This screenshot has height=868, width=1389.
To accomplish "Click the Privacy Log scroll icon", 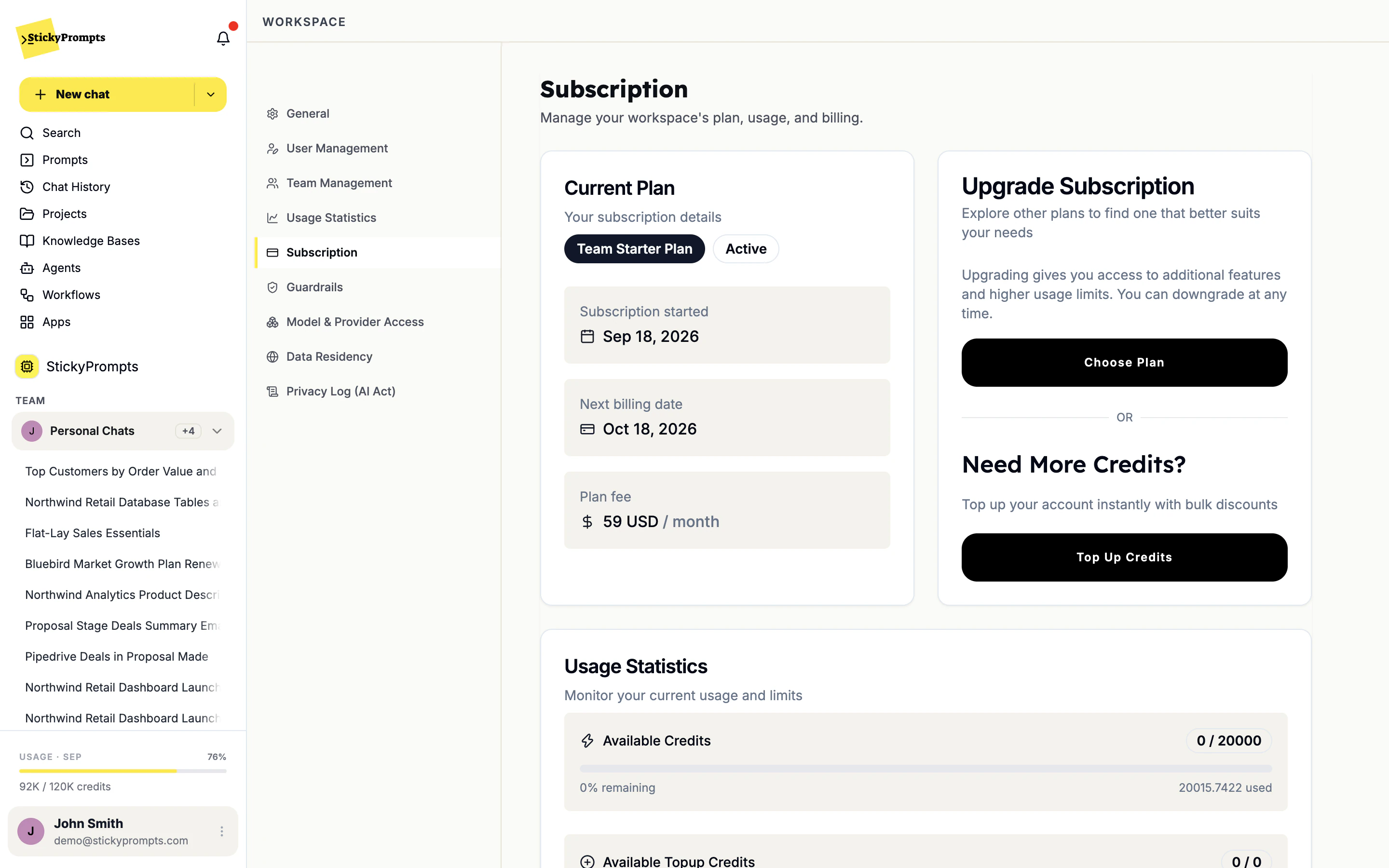I will click(272, 392).
